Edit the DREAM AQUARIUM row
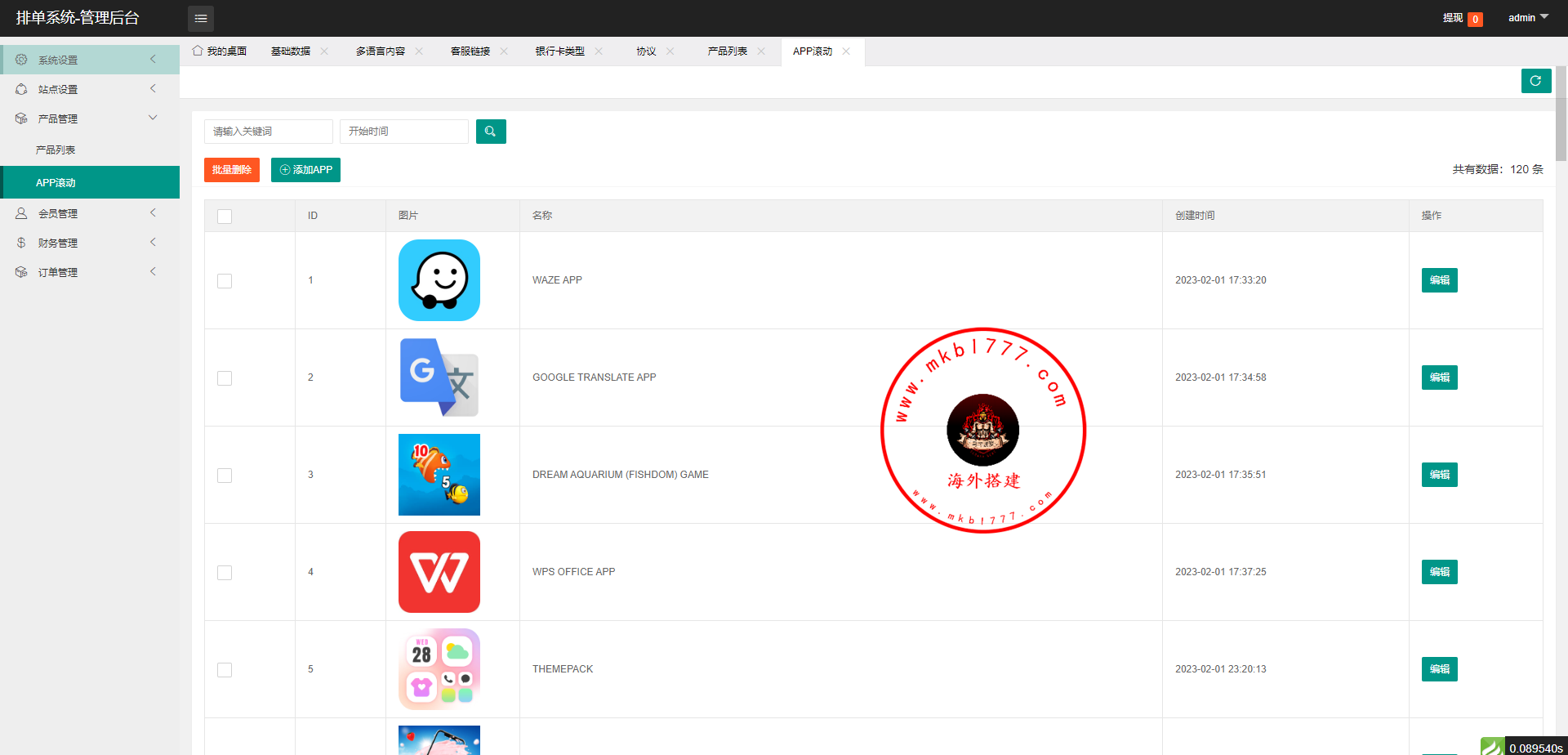This screenshot has height=755, width=1568. (x=1440, y=475)
